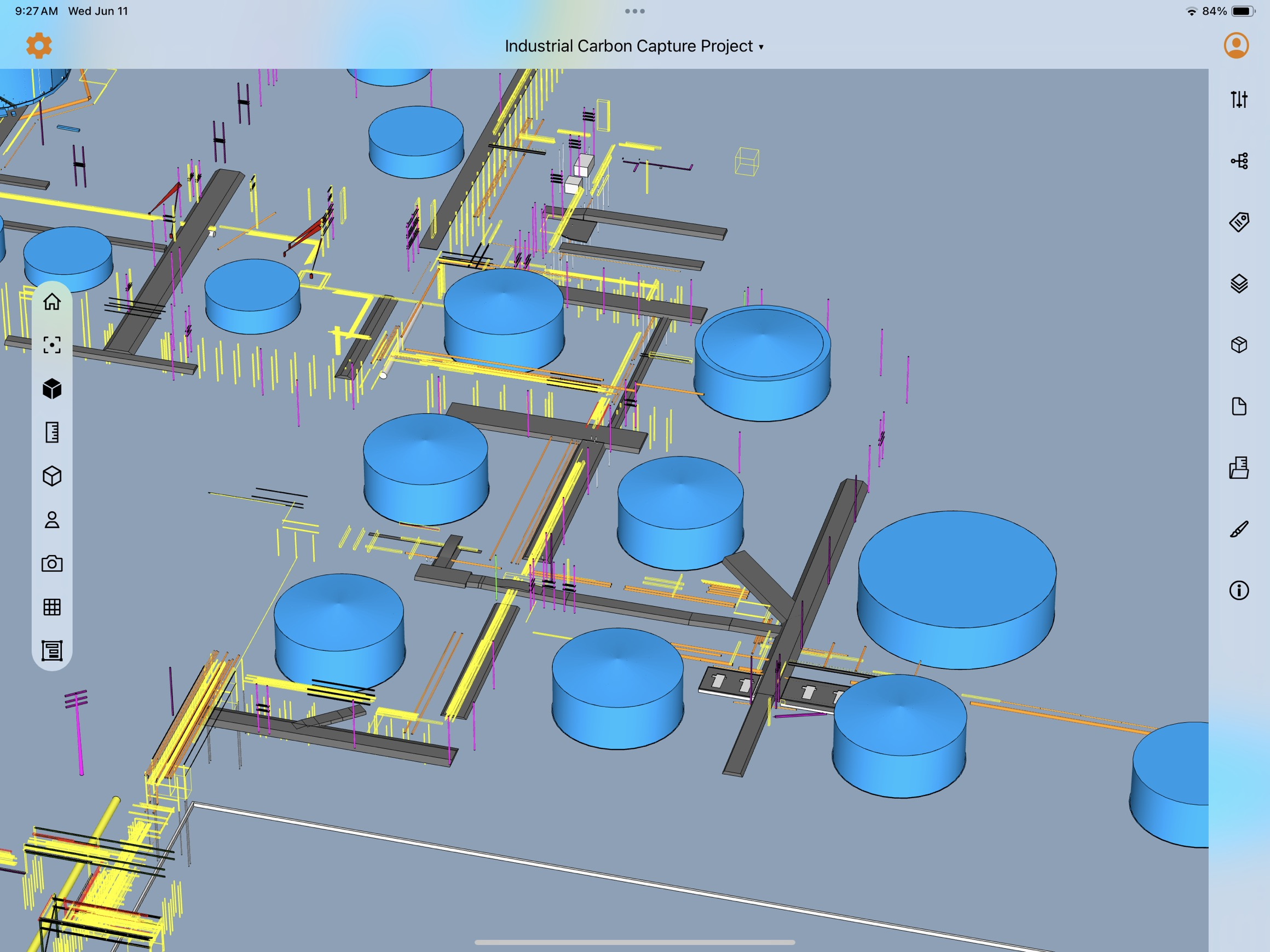Toggle the solid cube shading mode
This screenshot has width=1270, height=952.
tap(52, 389)
